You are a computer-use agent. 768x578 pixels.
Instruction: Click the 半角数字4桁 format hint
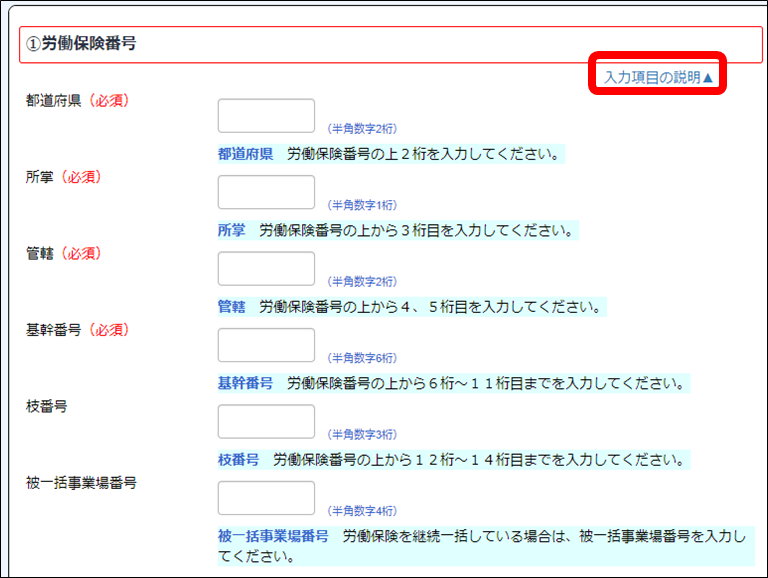coord(362,511)
